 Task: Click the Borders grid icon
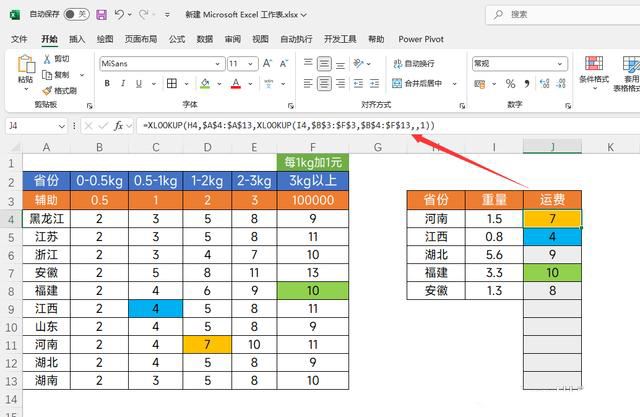coord(172,84)
